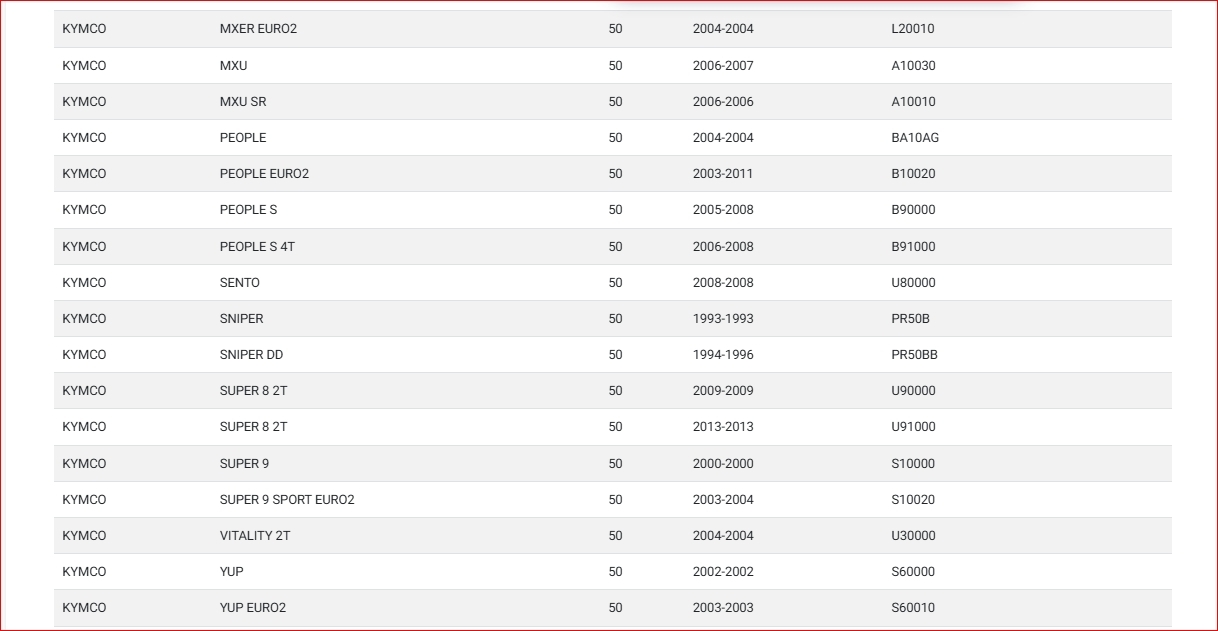Click the 1993-1993 year range cell

point(723,319)
